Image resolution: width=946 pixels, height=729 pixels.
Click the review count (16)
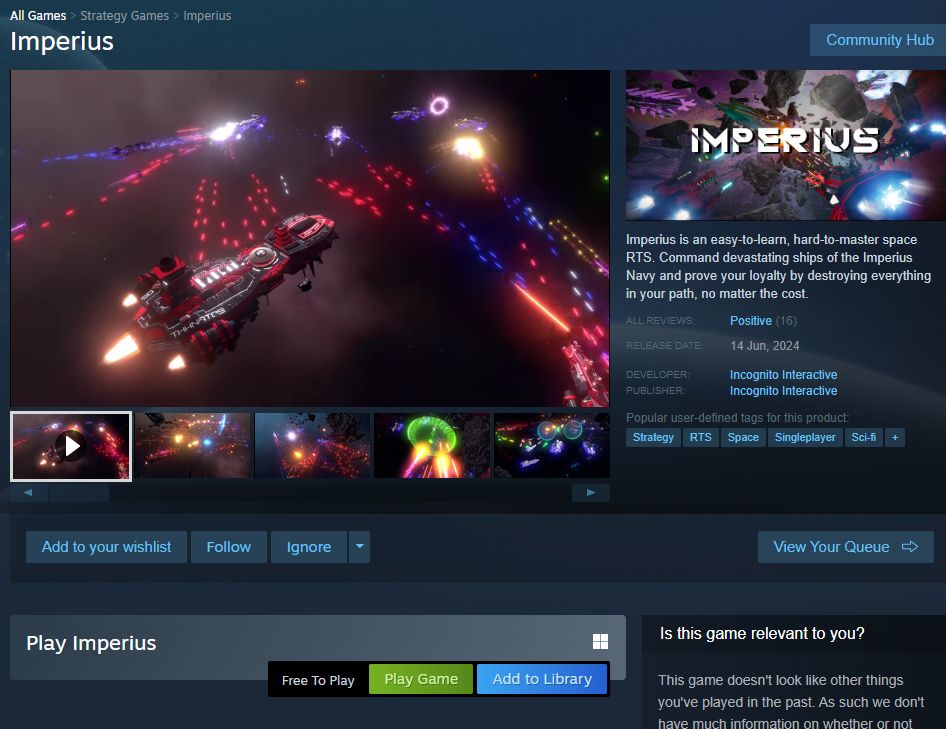tap(786, 320)
